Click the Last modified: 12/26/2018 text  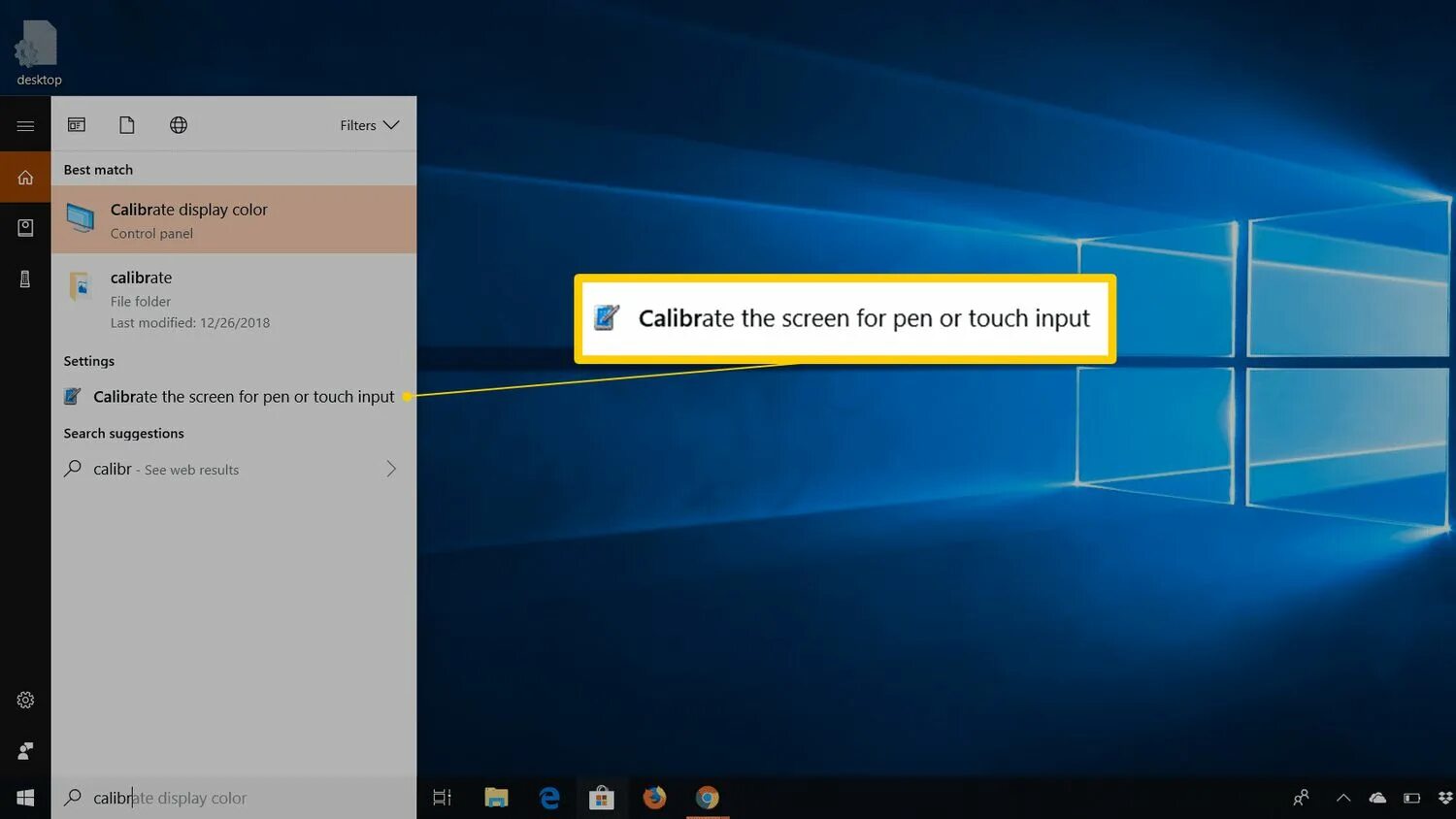[190, 322]
